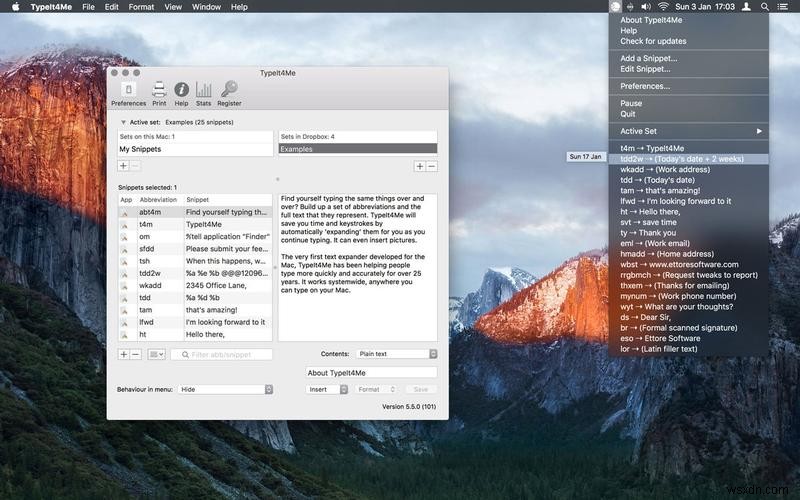Remove the selected Dropbox set
Image resolution: width=800 pixels, height=500 pixels.
(x=432, y=166)
